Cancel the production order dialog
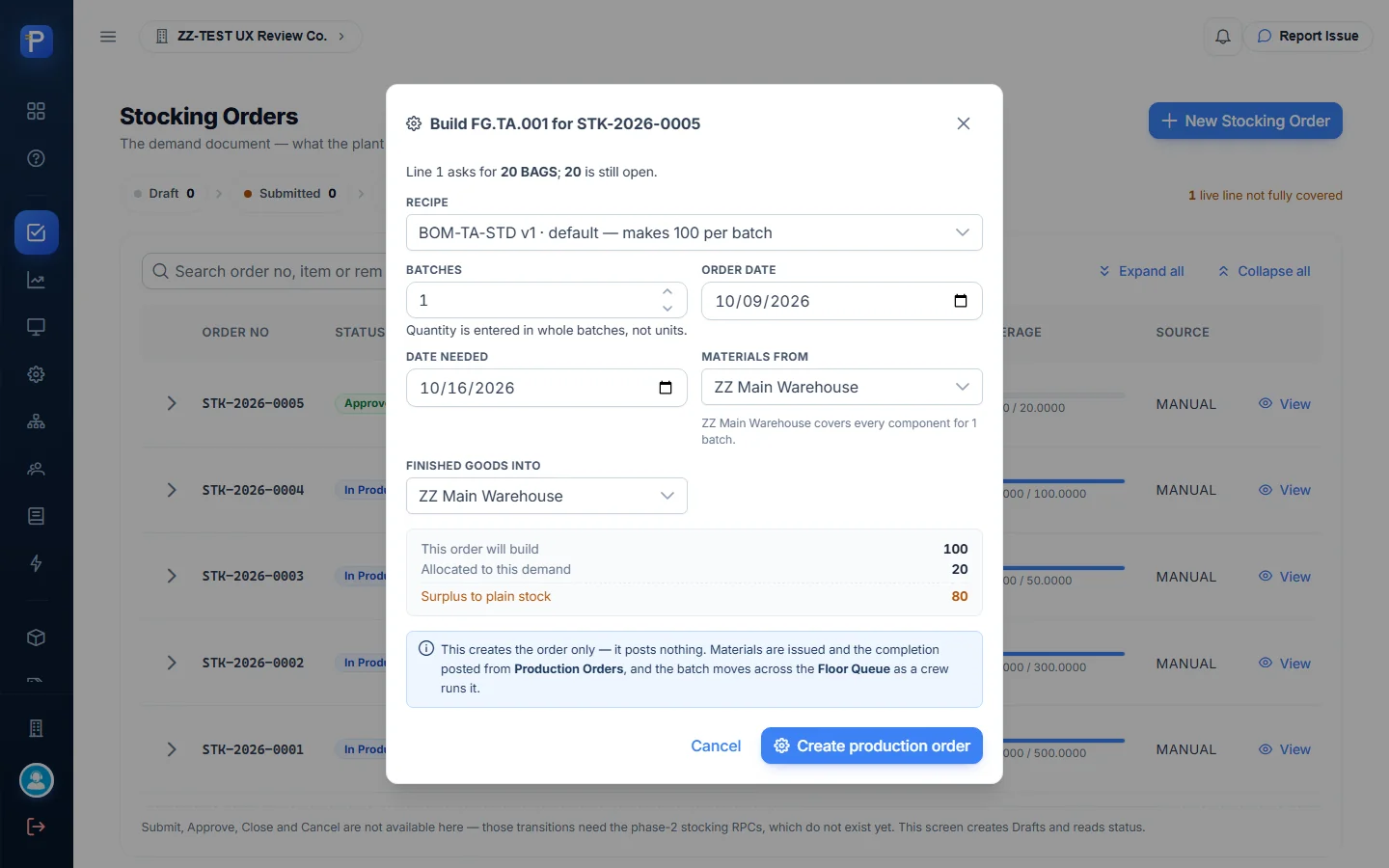 pos(716,746)
